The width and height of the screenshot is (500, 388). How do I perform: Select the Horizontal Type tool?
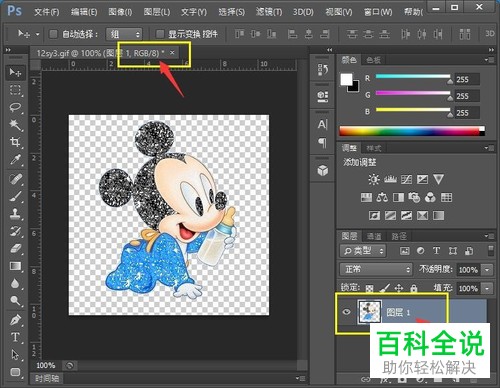tap(15, 337)
